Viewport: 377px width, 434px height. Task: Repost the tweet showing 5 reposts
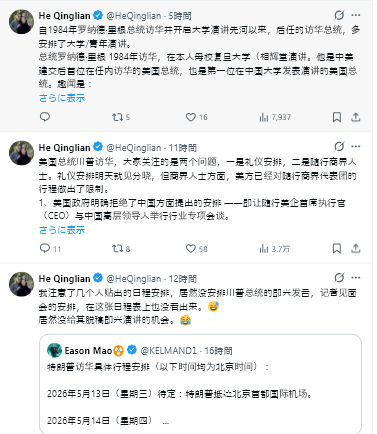click(x=121, y=117)
